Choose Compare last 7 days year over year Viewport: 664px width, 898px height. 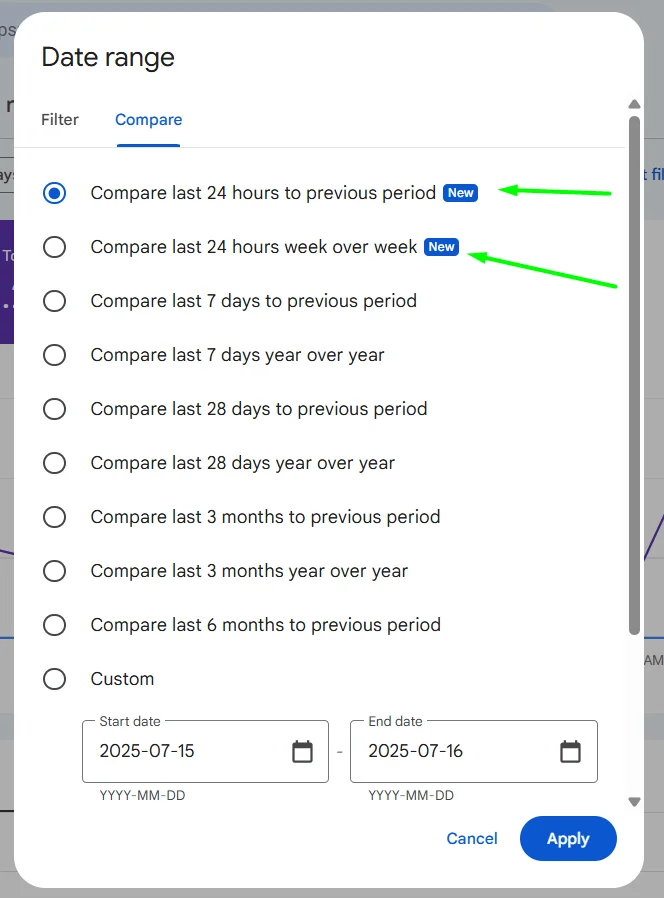tap(54, 355)
